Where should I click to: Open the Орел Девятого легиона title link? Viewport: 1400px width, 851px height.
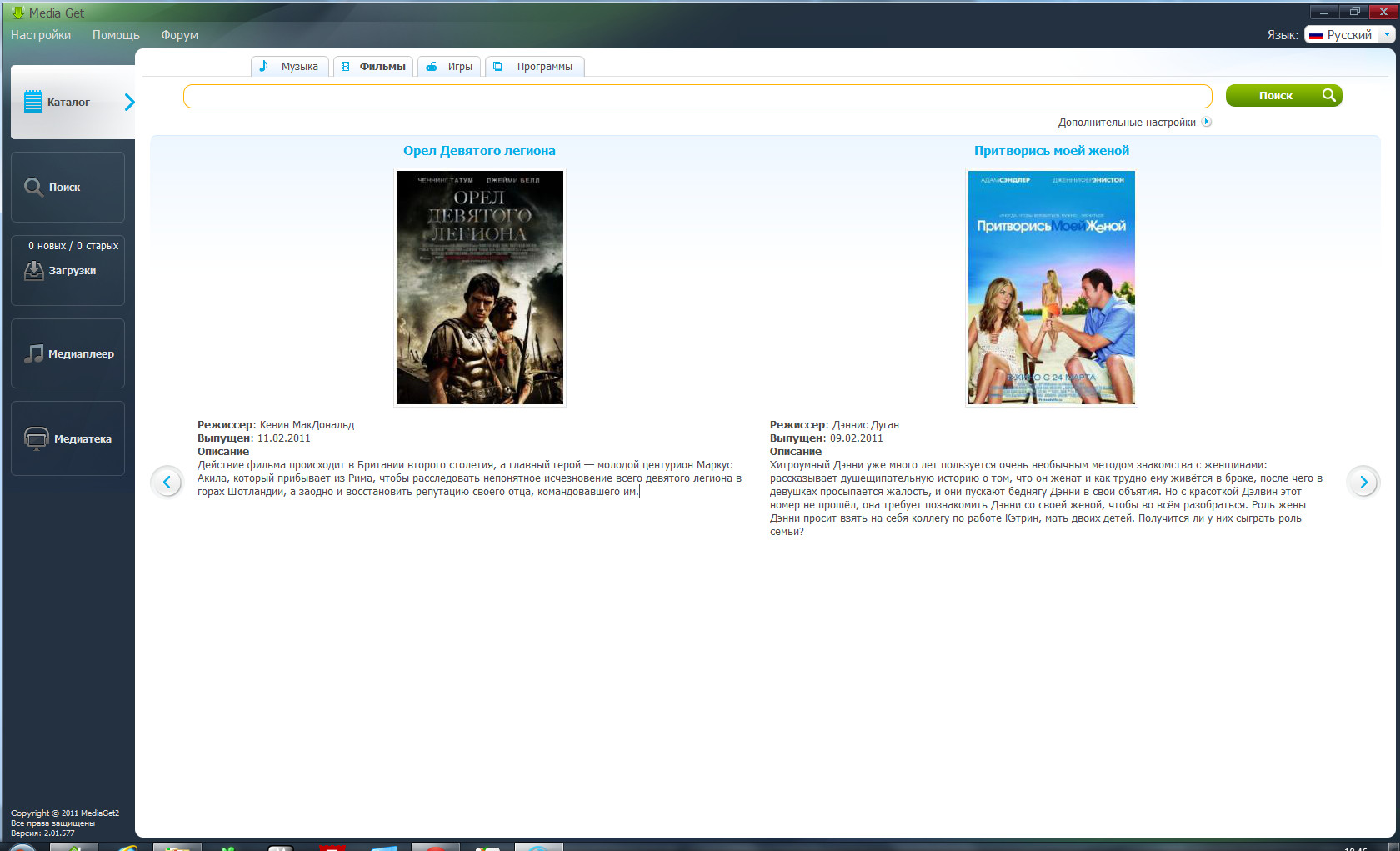tap(479, 151)
